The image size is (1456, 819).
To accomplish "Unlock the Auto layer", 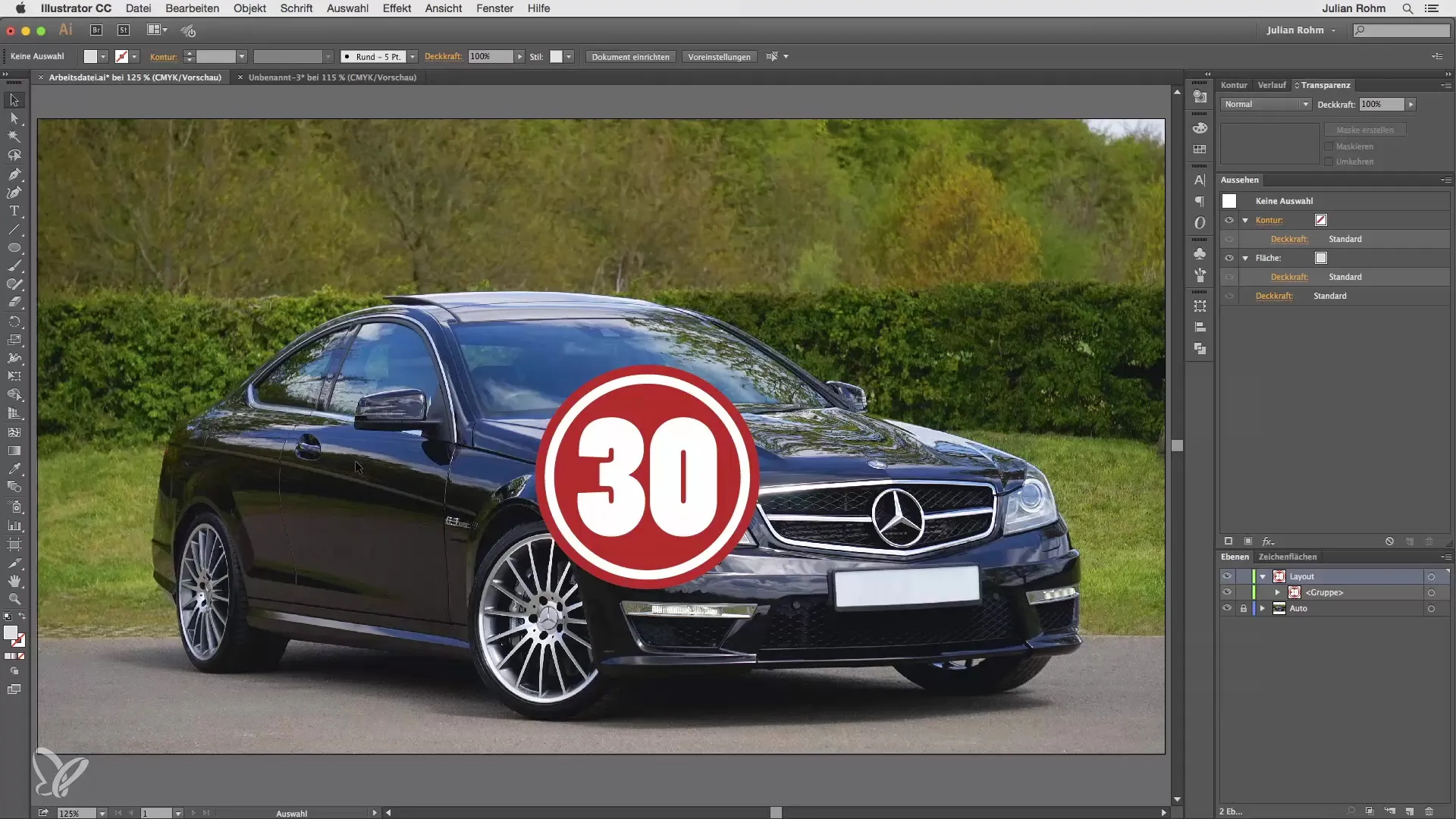I will point(1244,608).
